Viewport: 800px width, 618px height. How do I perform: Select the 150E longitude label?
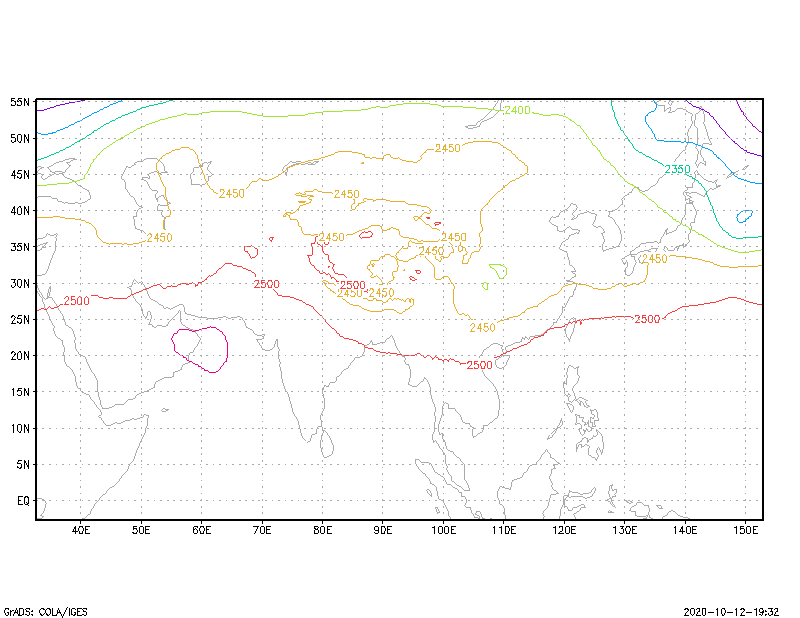(x=745, y=530)
